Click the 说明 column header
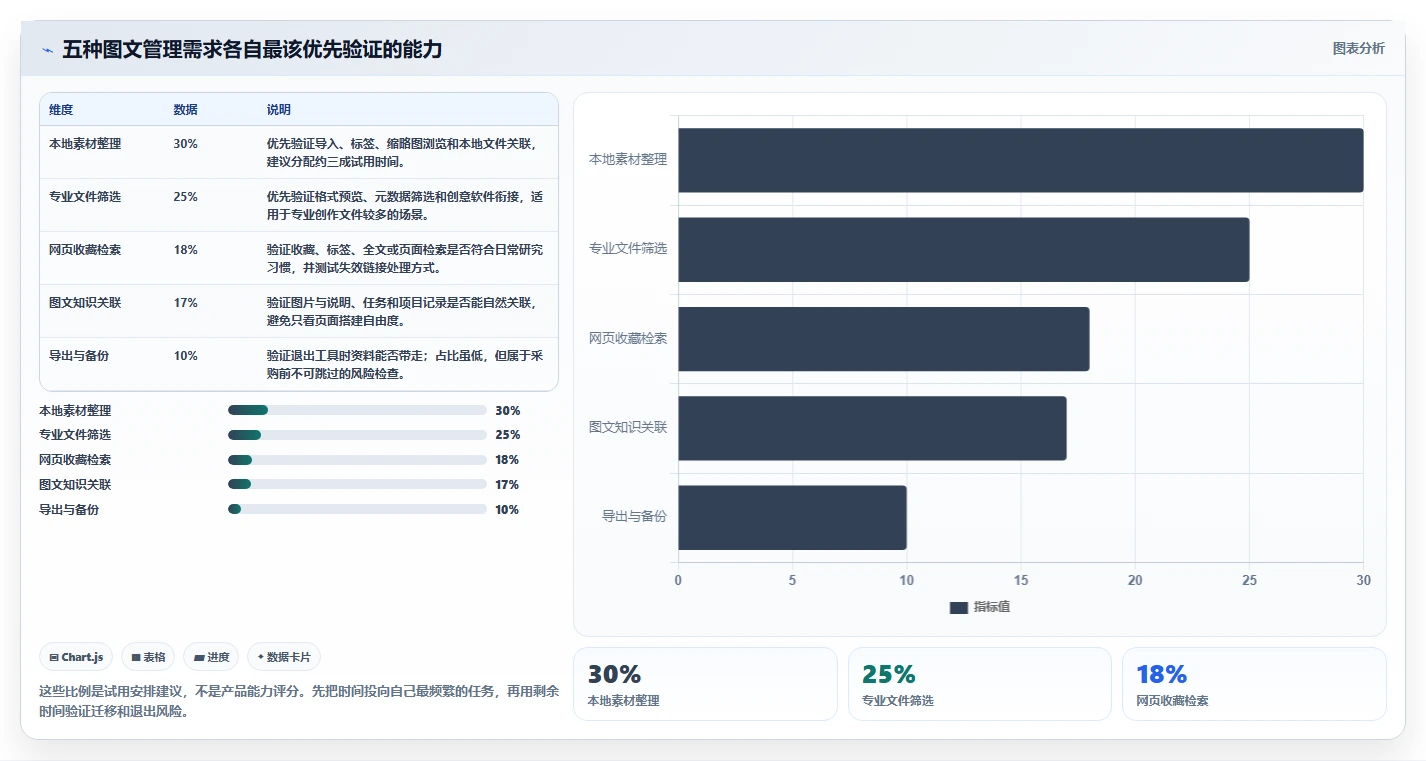The height and width of the screenshot is (761, 1426). 279,110
